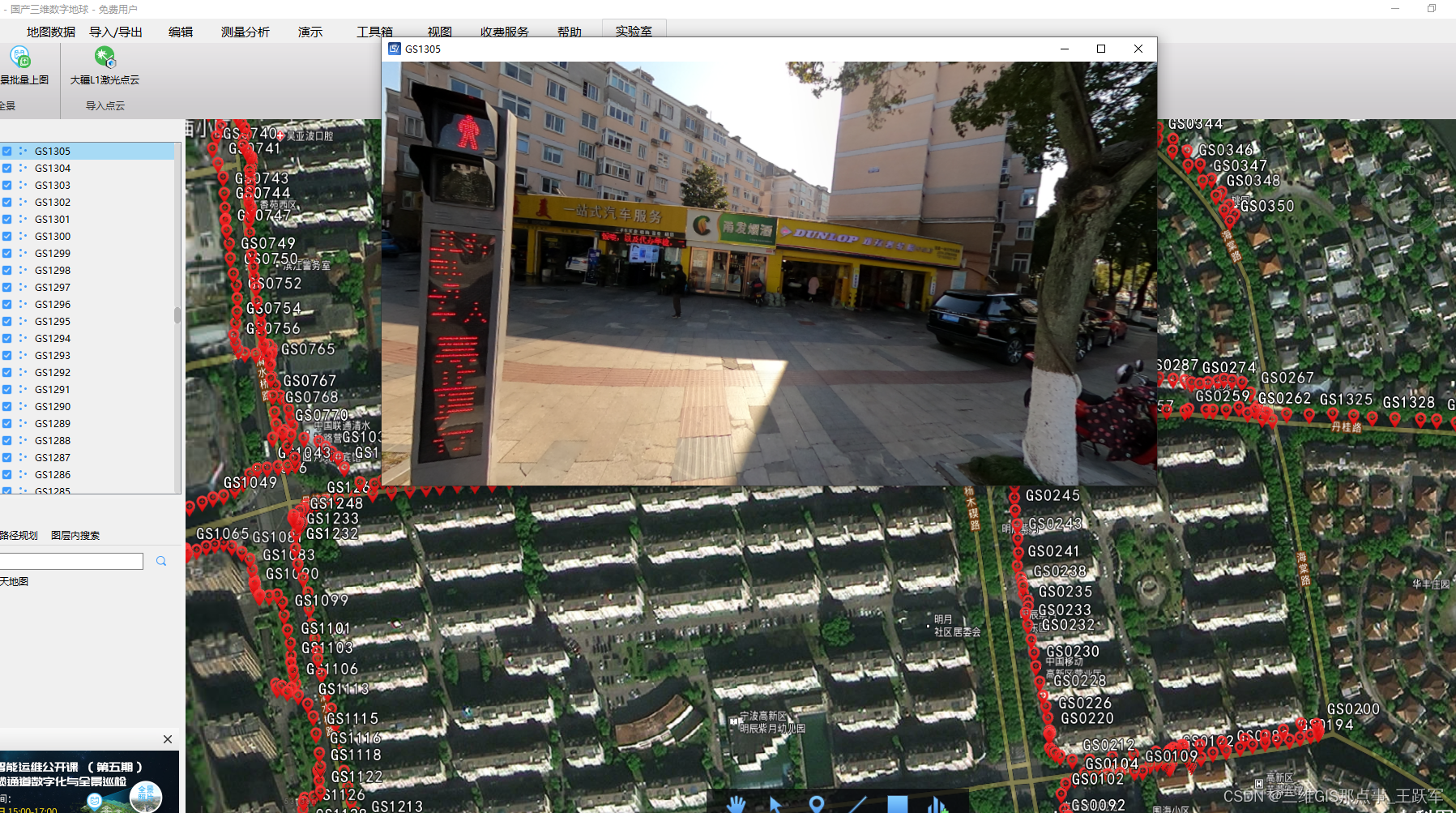This screenshot has height=813, width=1456.
Task: Select the GS1290 layer row
Action: 88,407
